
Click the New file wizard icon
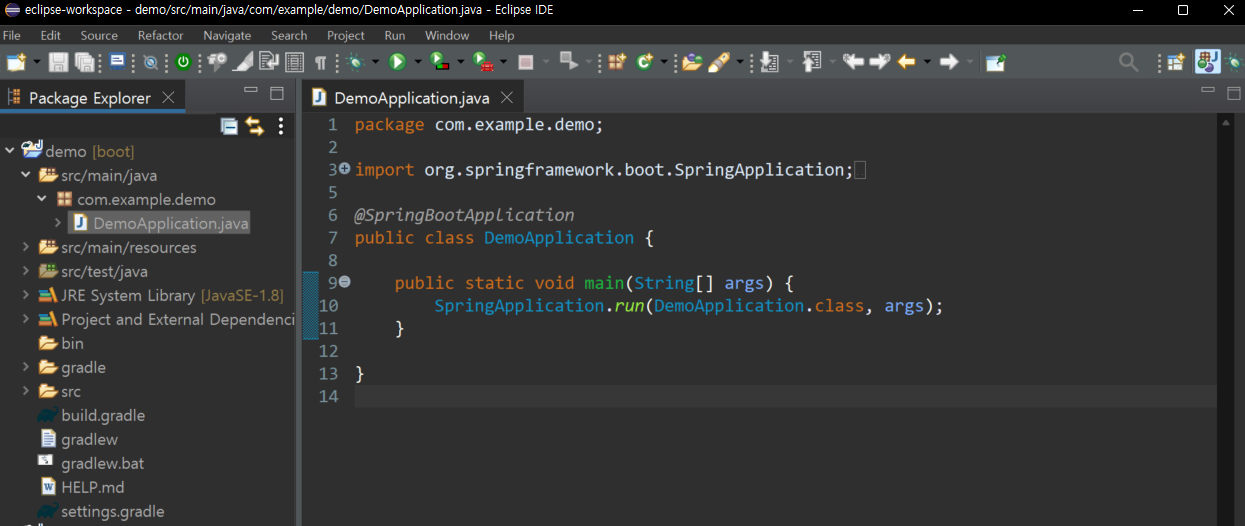pos(16,62)
